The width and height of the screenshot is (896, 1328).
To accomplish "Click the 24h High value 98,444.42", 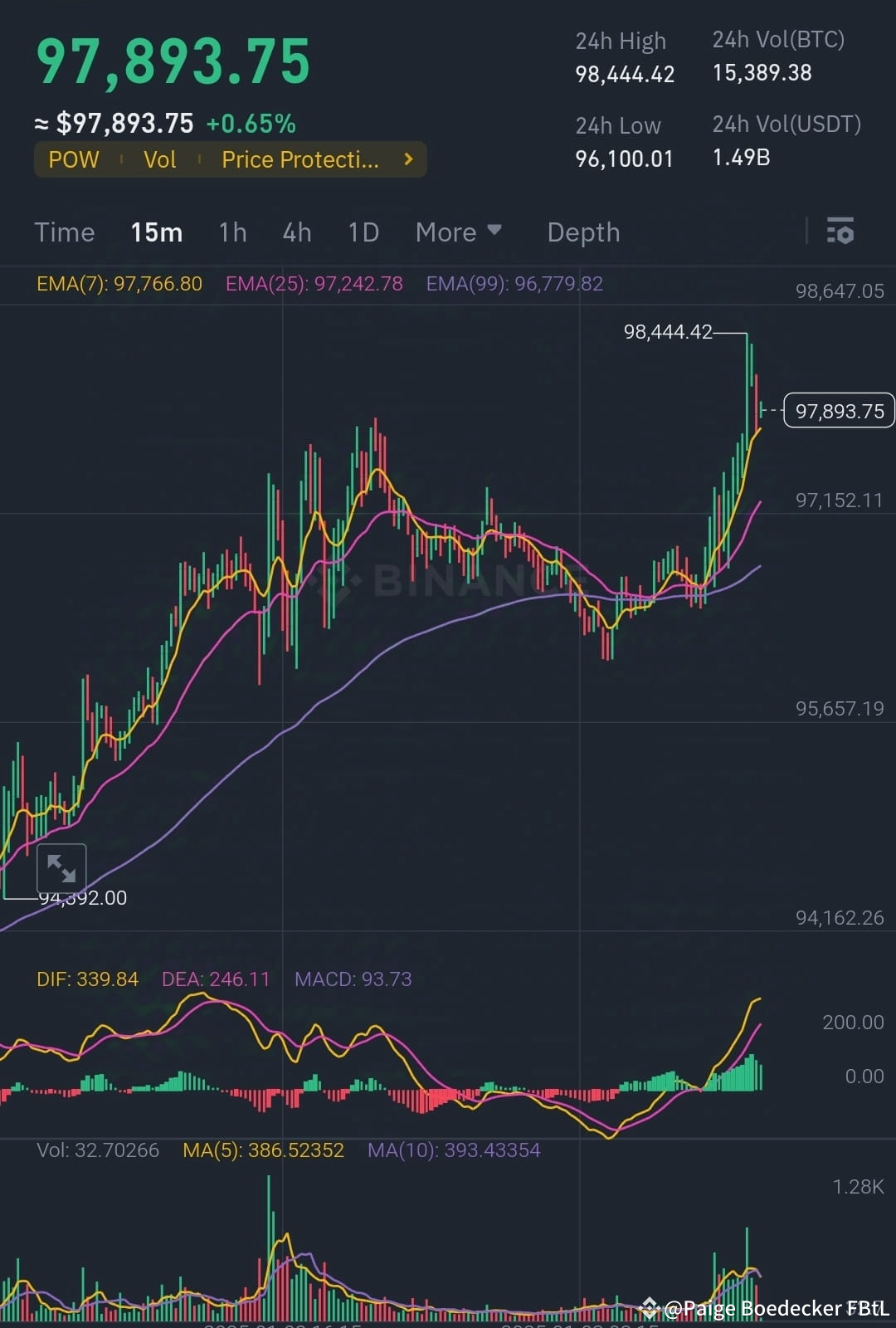I will [625, 75].
